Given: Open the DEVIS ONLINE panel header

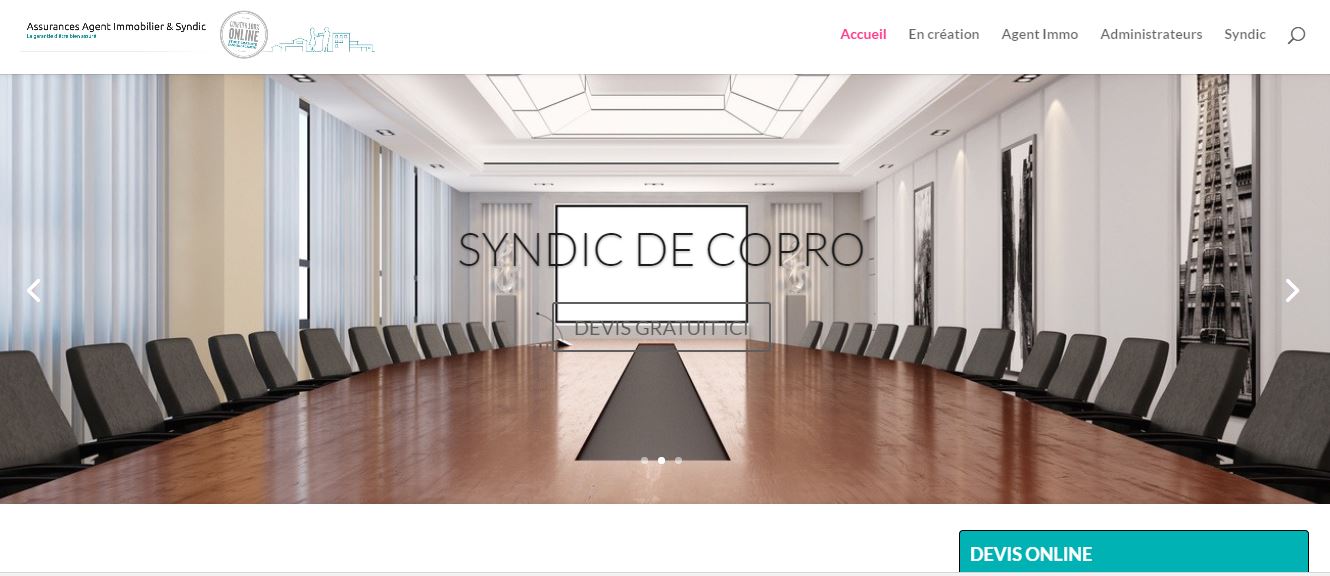Looking at the screenshot, I should point(1134,553).
